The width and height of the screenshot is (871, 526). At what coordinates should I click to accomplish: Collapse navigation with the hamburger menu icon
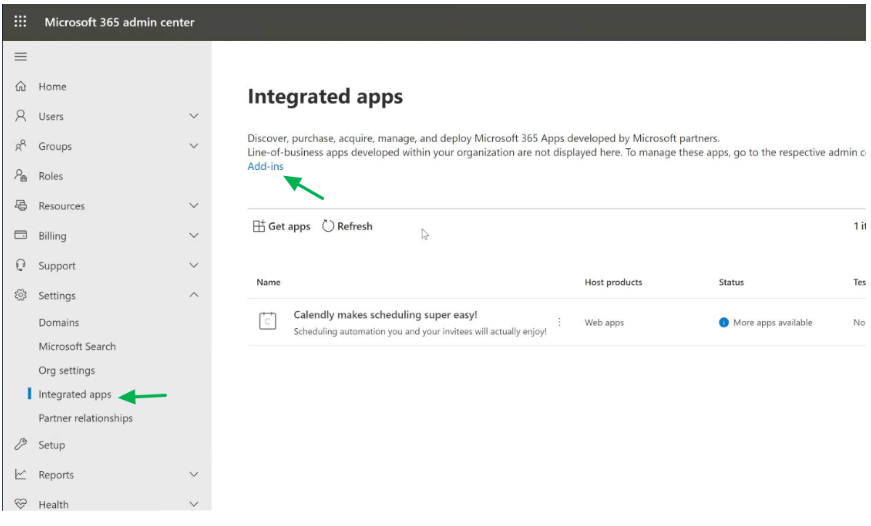click(21, 57)
